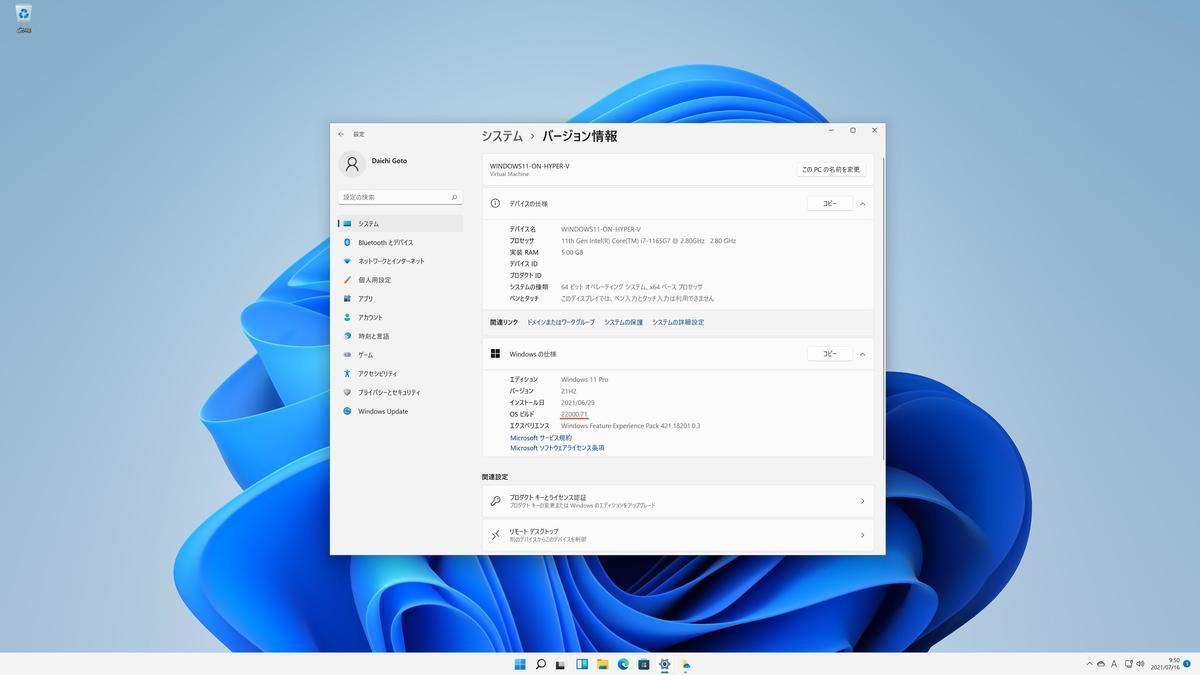
Task: Open Microsoft Store from the taskbar
Action: pyautogui.click(x=644, y=664)
